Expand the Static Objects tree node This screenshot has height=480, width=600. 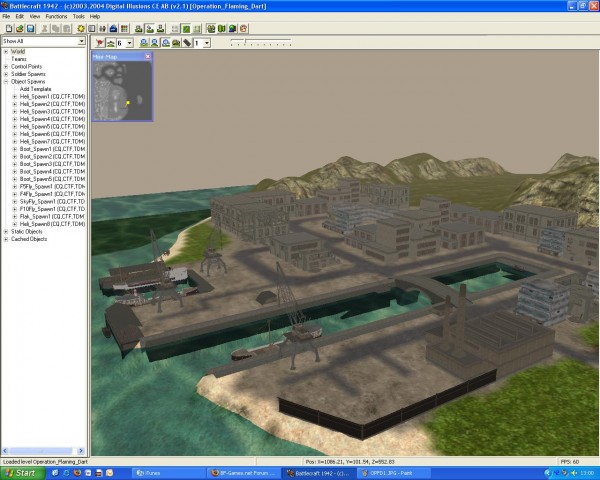tap(6, 231)
